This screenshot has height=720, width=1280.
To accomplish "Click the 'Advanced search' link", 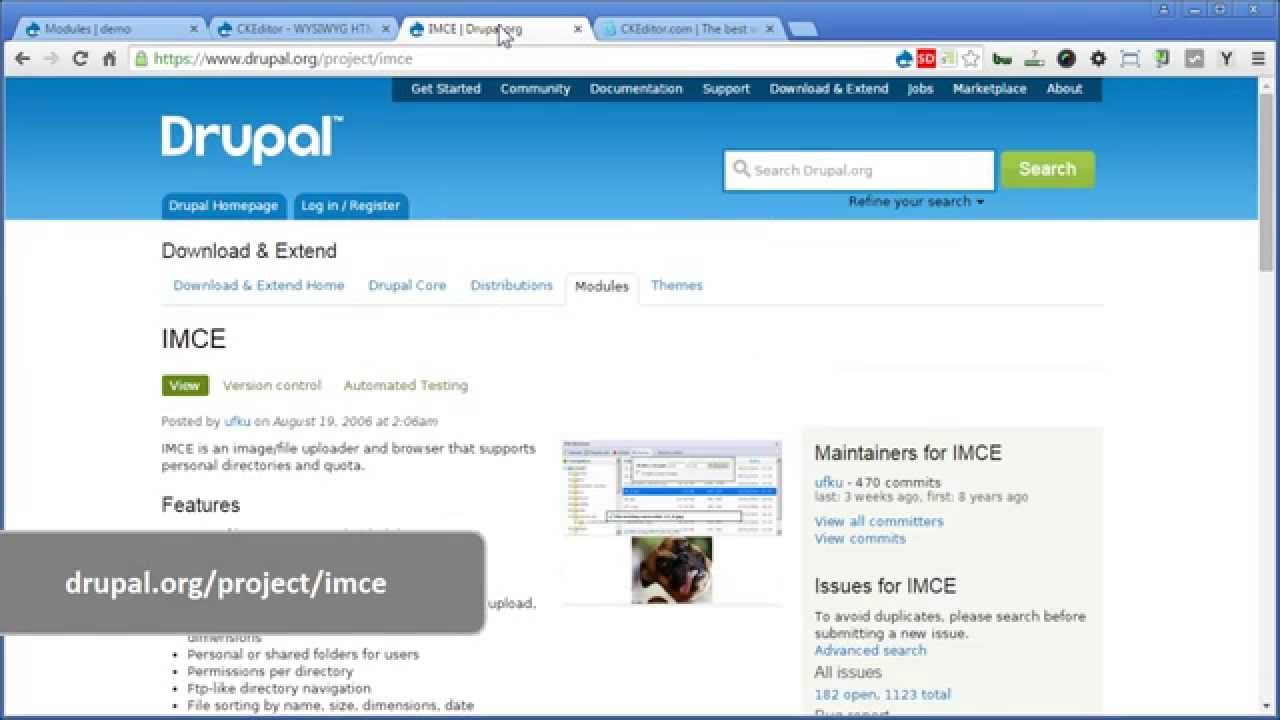I will click(870, 650).
